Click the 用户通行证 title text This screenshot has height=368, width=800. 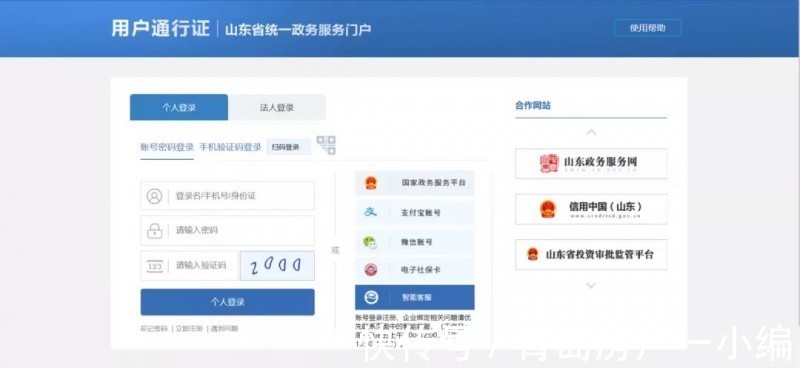pos(161,28)
